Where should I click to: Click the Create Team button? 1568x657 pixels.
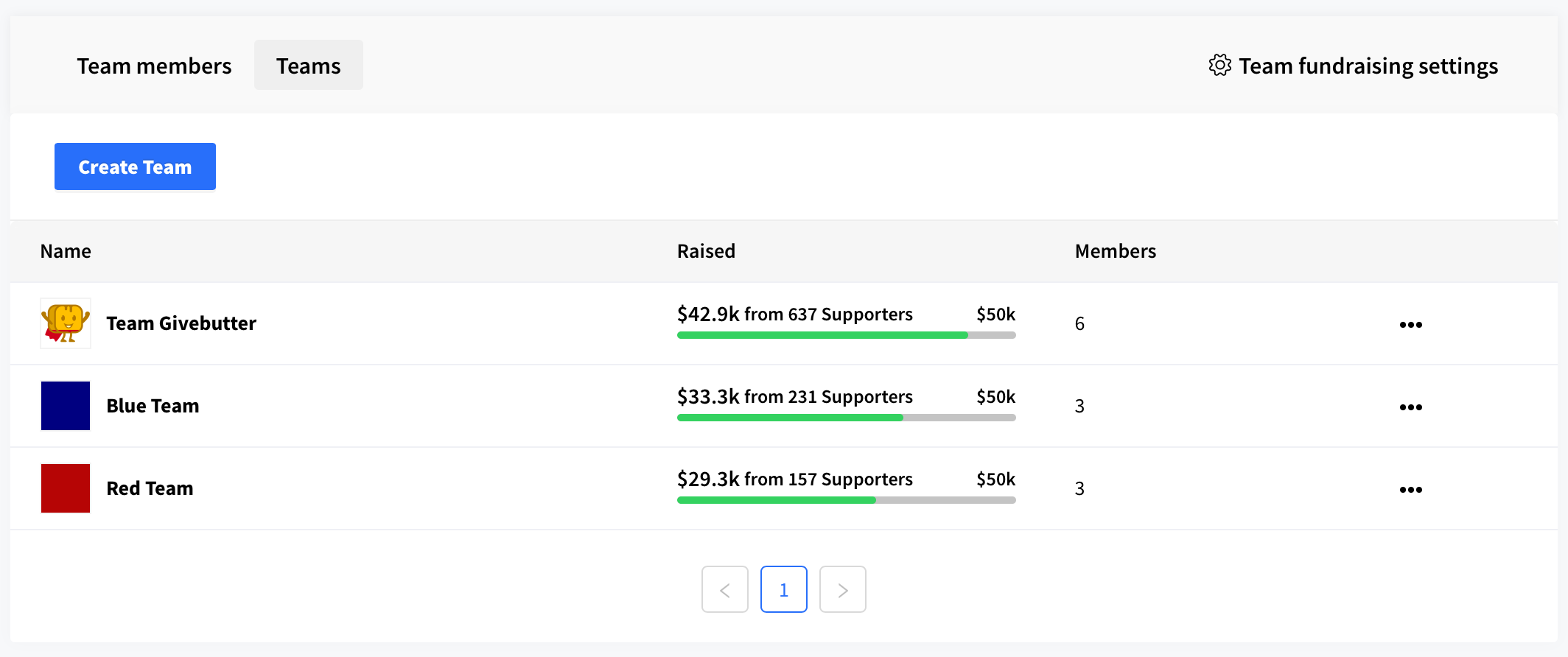click(x=135, y=166)
